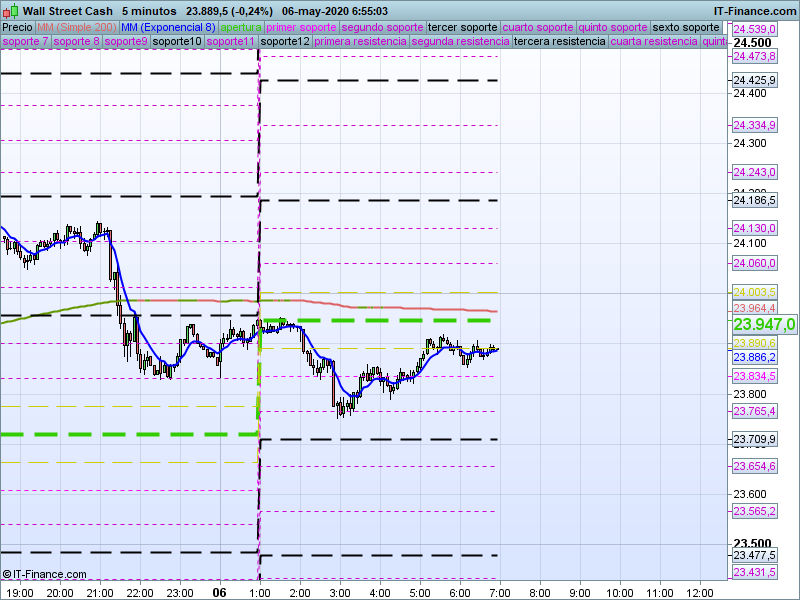Click the green 23.947,0 price tag
The width and height of the screenshot is (800, 600).
[764, 324]
